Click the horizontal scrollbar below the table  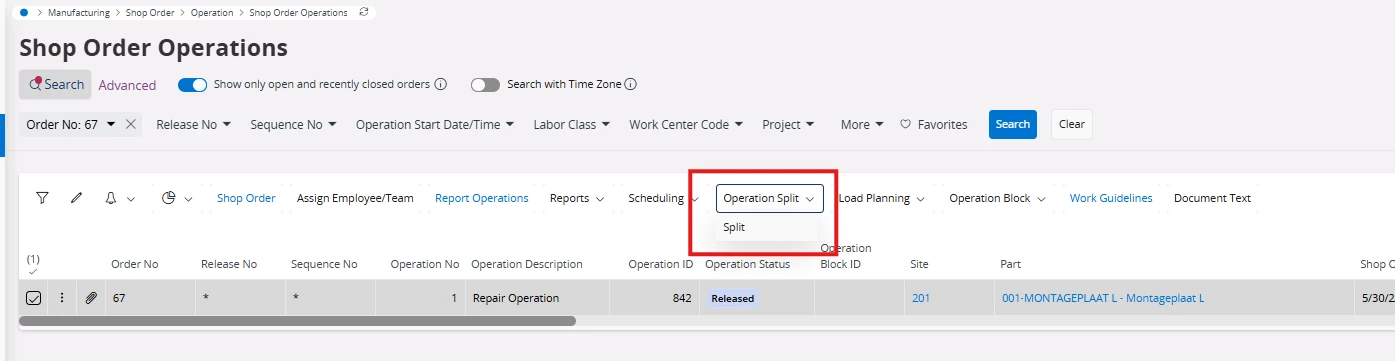(x=298, y=321)
